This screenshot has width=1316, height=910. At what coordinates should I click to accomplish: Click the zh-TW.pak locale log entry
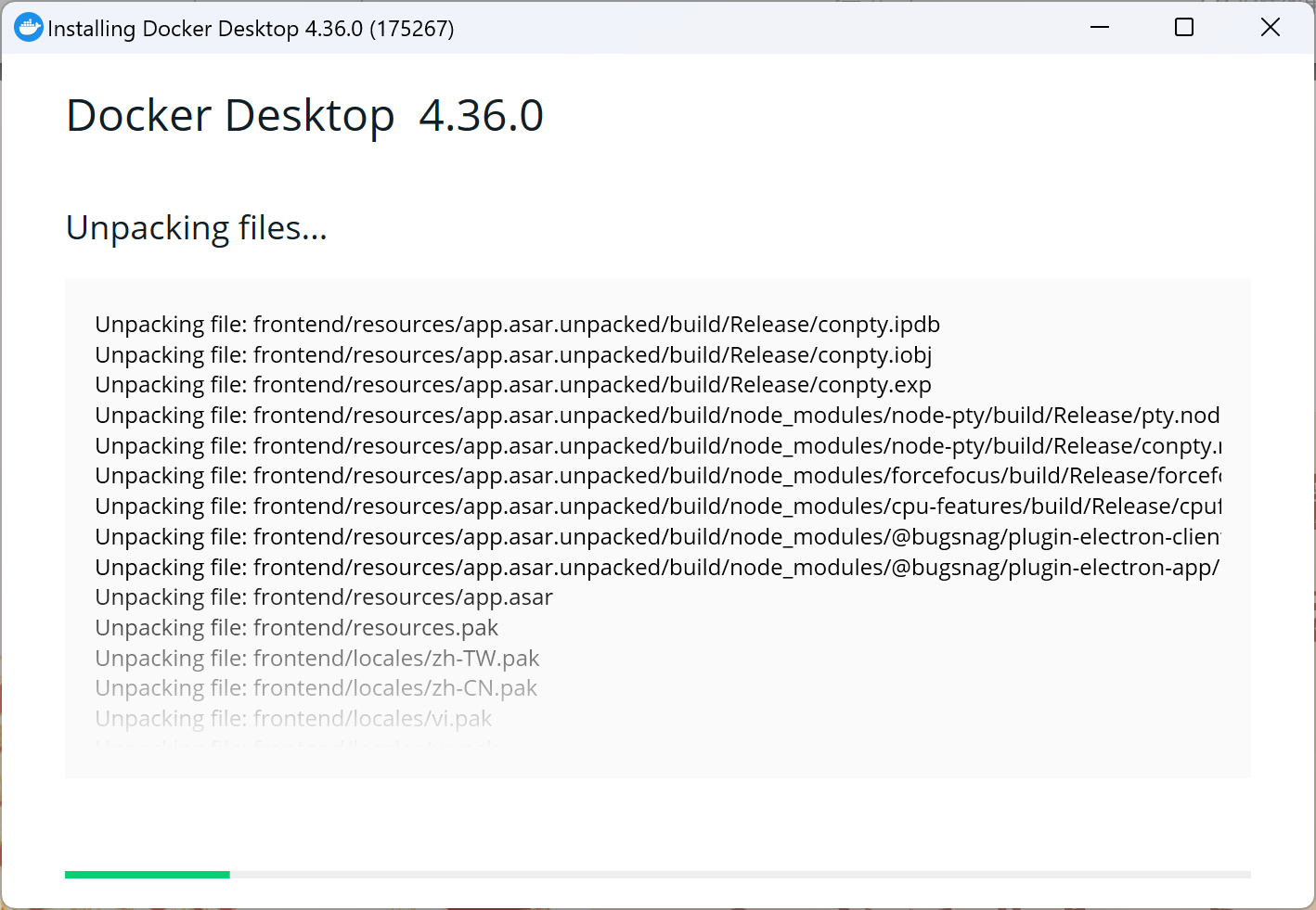pos(316,658)
